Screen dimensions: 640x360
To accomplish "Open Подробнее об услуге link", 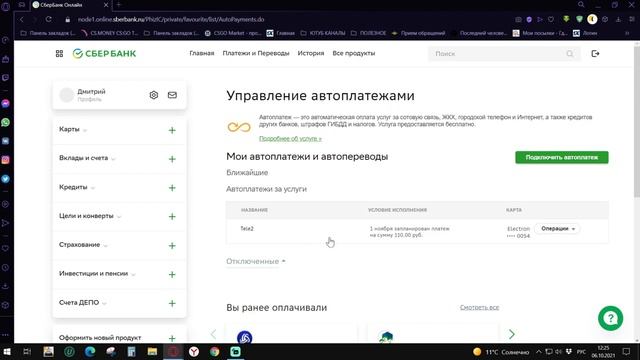I will (290, 139).
